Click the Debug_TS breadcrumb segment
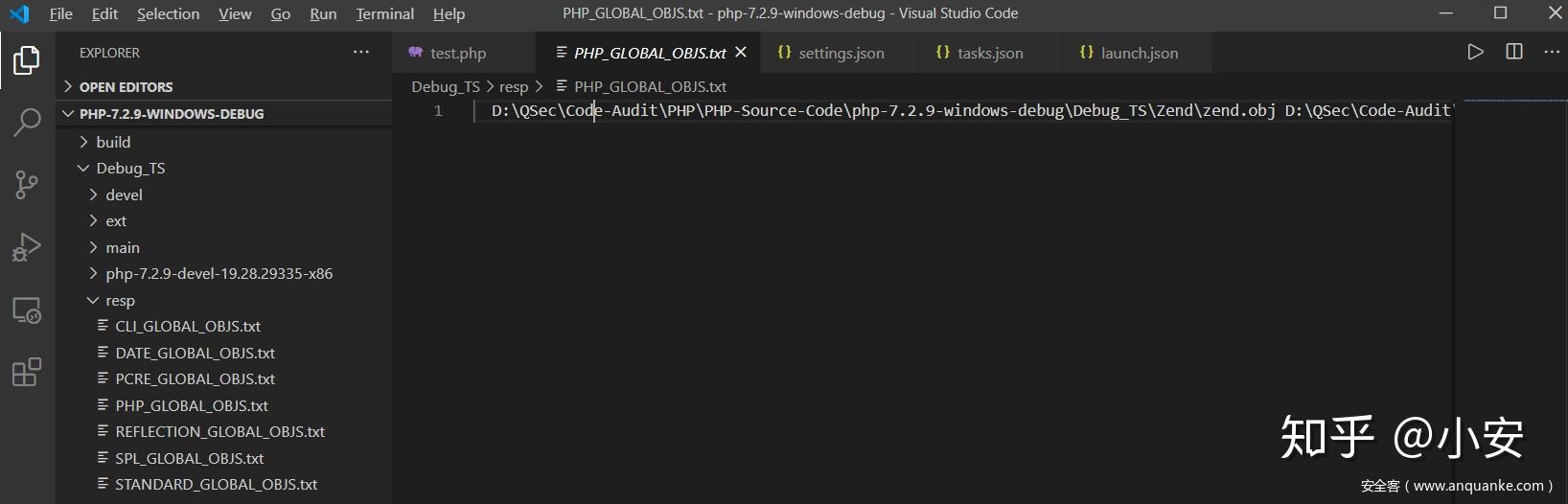 point(445,87)
